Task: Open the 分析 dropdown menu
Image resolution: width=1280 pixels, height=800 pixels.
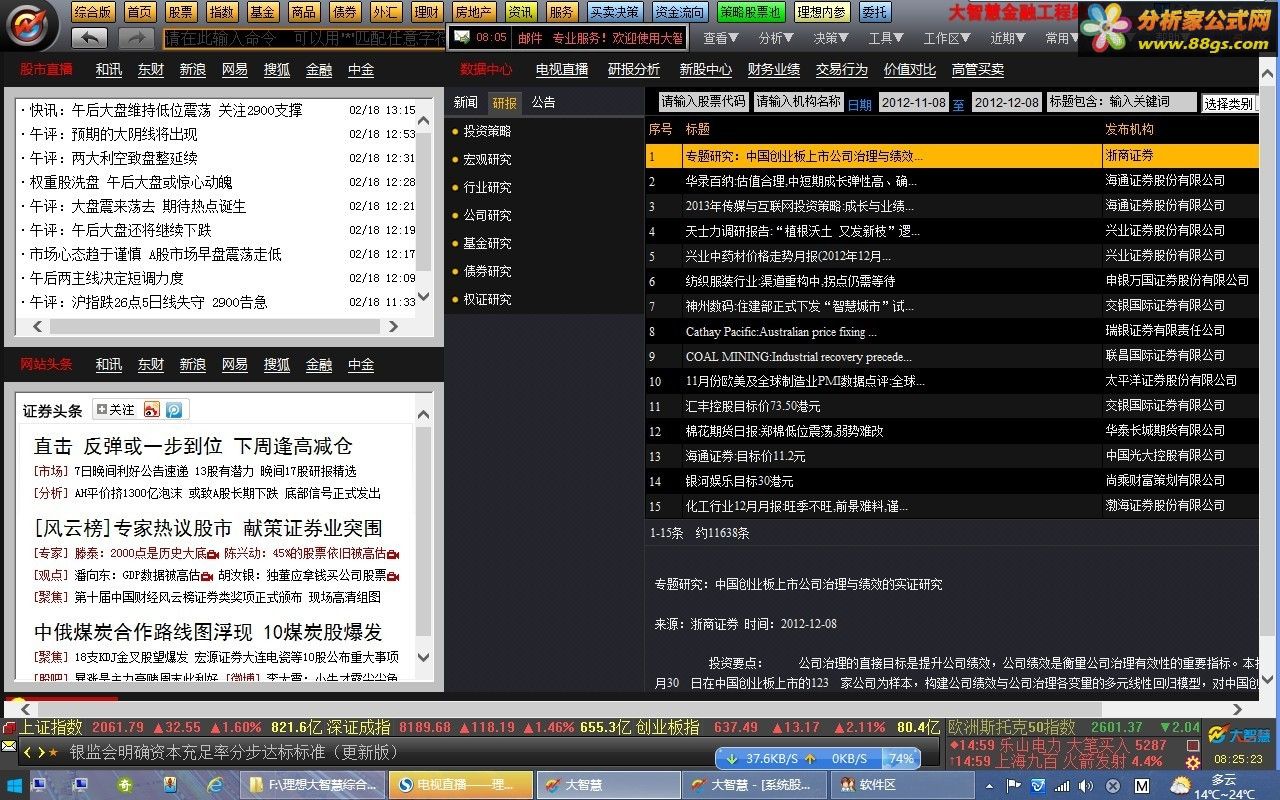Action: pos(776,38)
